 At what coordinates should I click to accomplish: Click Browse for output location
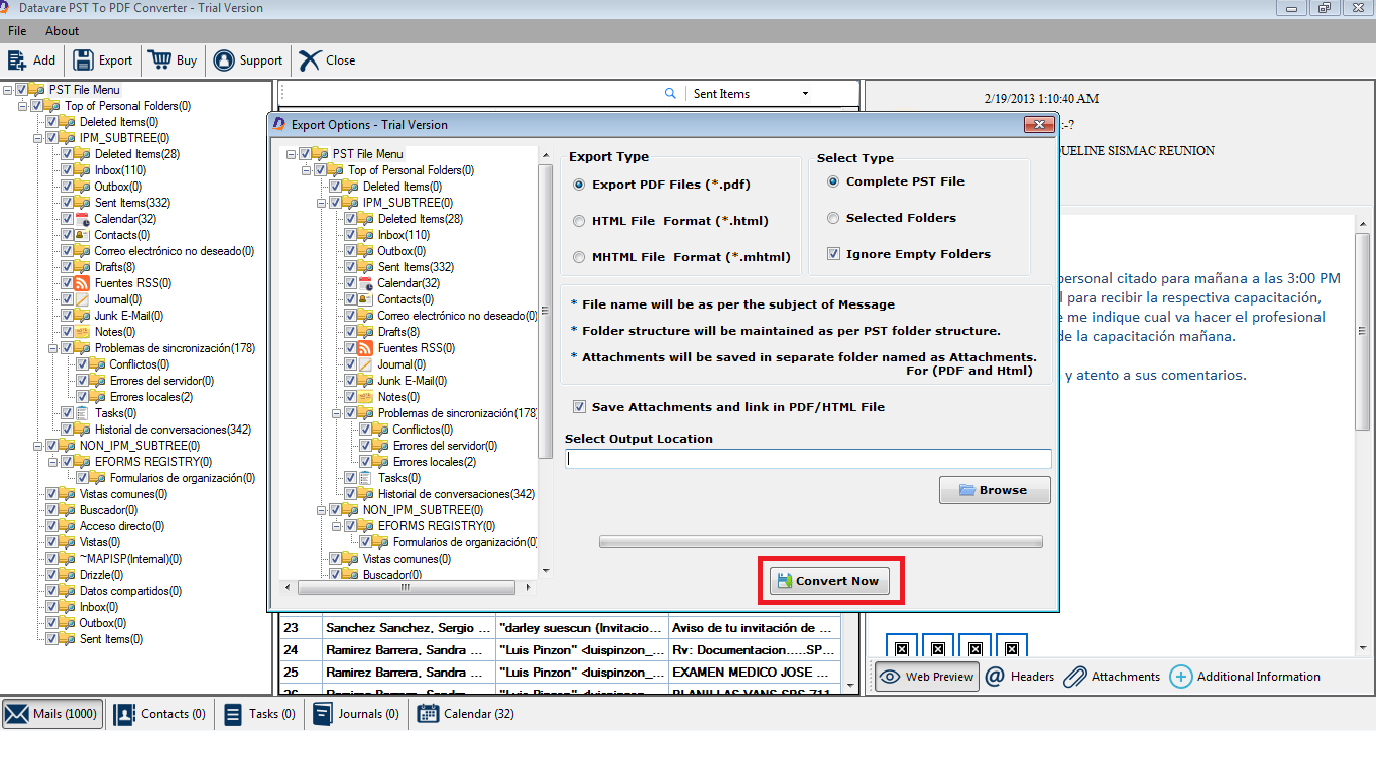995,490
